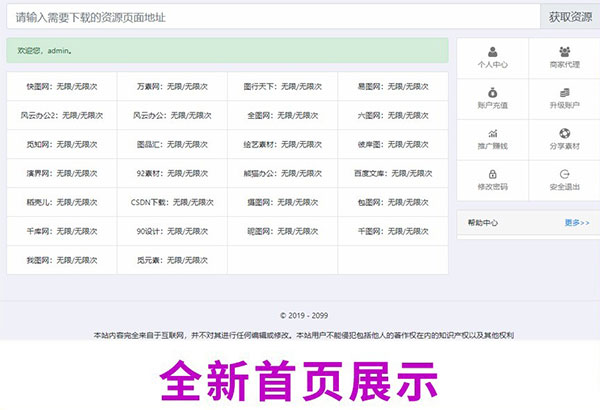The image size is (600, 410).
Task: Open 升级账户 coin stack icon
Action: click(564, 93)
